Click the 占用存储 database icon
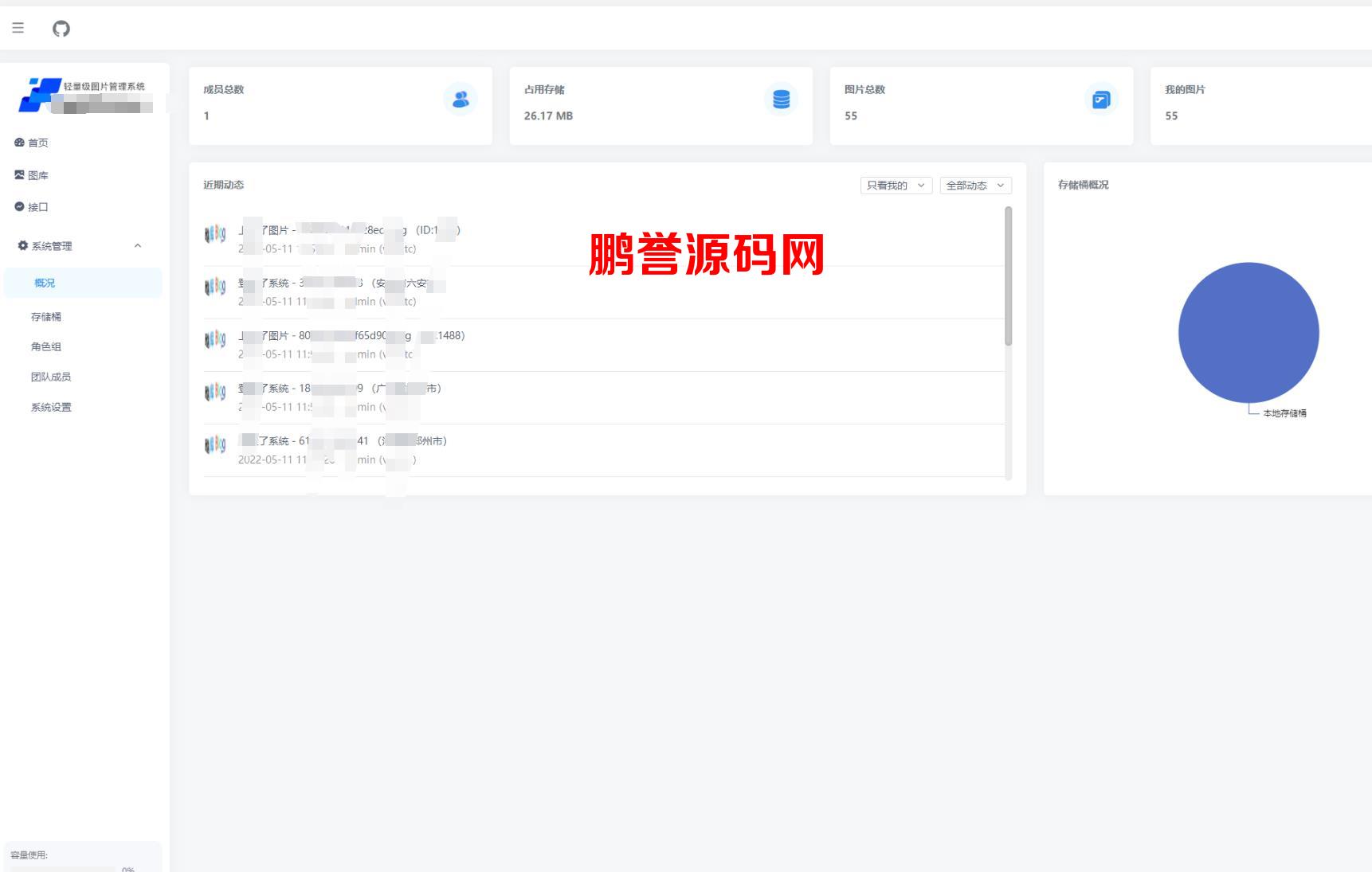Viewport: 1372px width, 872px height. 781,100
